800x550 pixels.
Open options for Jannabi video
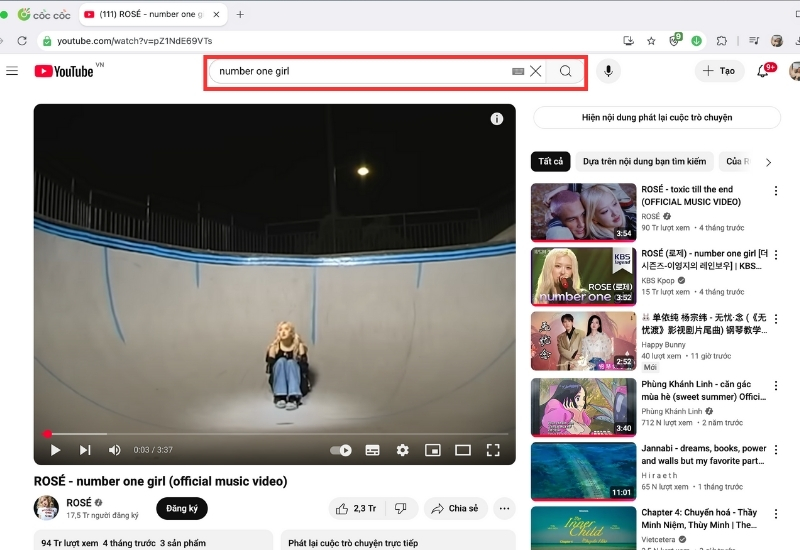[x=776, y=450]
